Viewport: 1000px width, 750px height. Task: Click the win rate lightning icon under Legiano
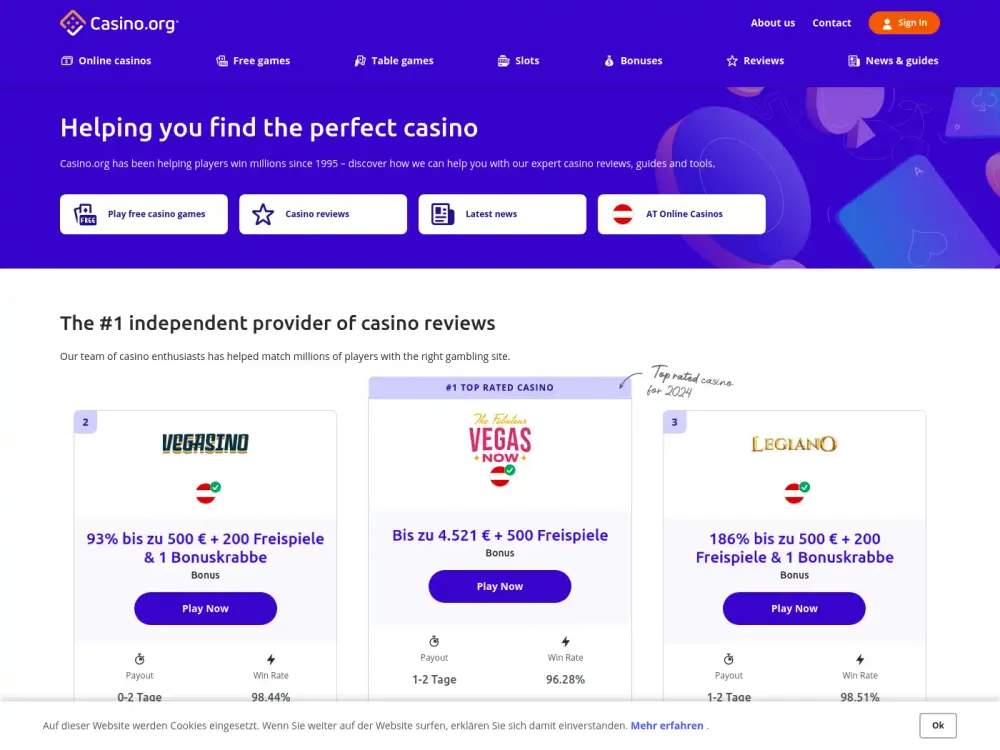tap(860, 658)
